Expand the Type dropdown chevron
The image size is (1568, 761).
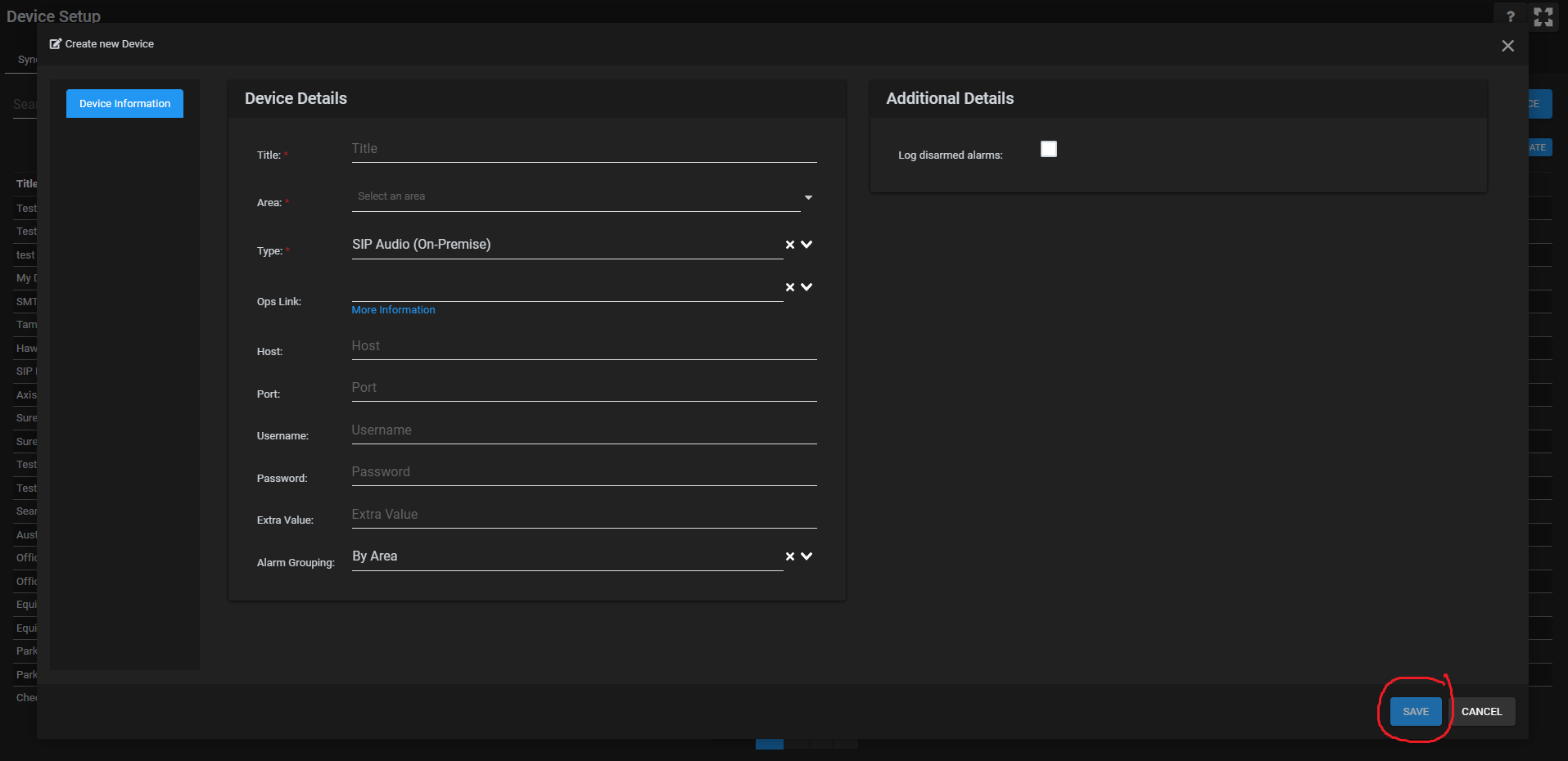807,245
